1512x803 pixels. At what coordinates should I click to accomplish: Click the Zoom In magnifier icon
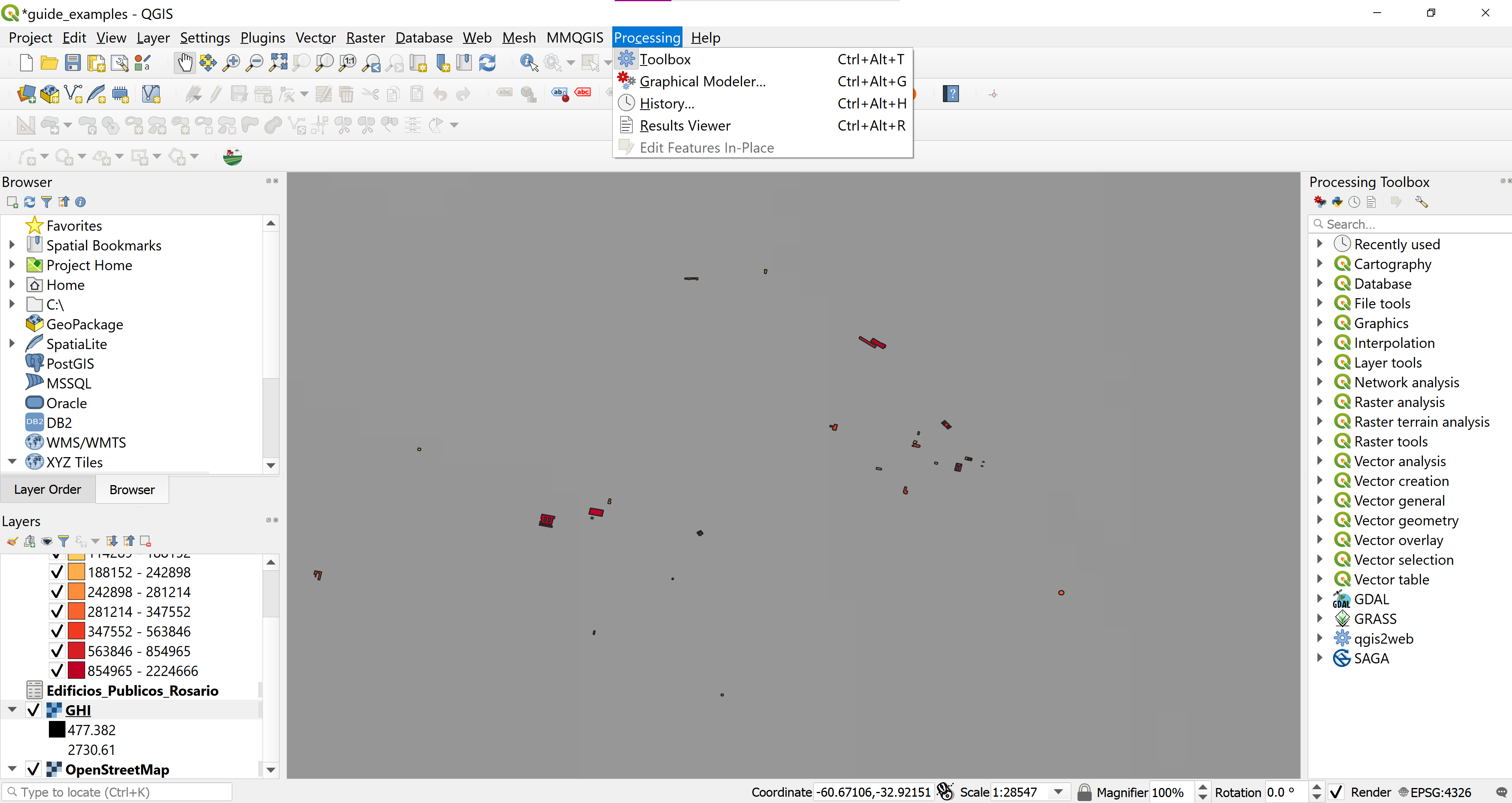231,63
